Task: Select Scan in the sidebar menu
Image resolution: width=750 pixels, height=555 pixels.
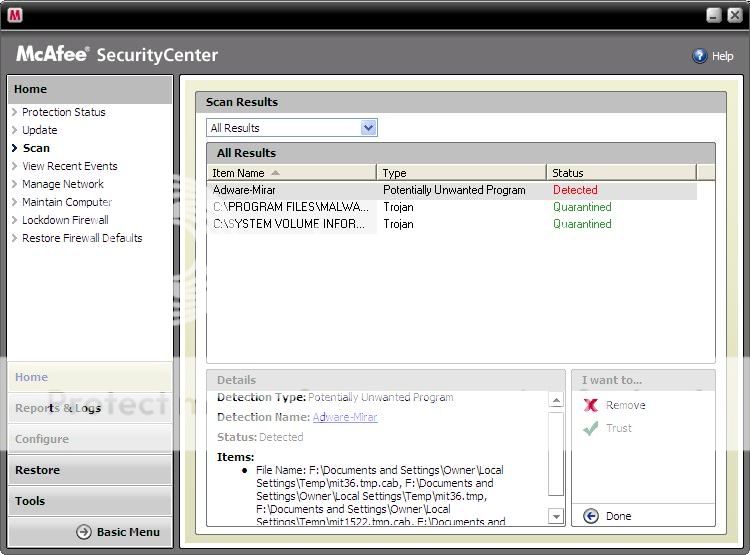Action: pyautogui.click(x=36, y=148)
